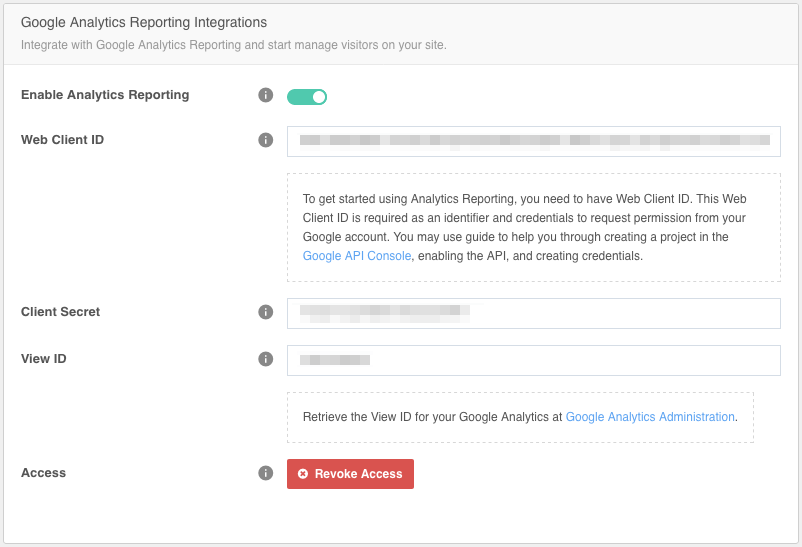Click the Google Analytics Reporting Integrations heading
Image resolution: width=802 pixels, height=547 pixels.
click(144, 23)
